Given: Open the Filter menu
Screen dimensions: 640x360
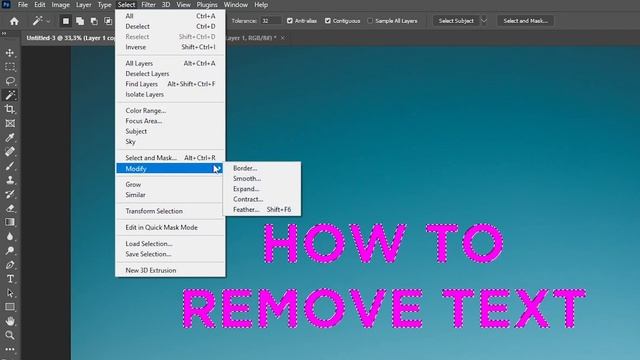Looking at the screenshot, I should pyautogui.click(x=148, y=5).
